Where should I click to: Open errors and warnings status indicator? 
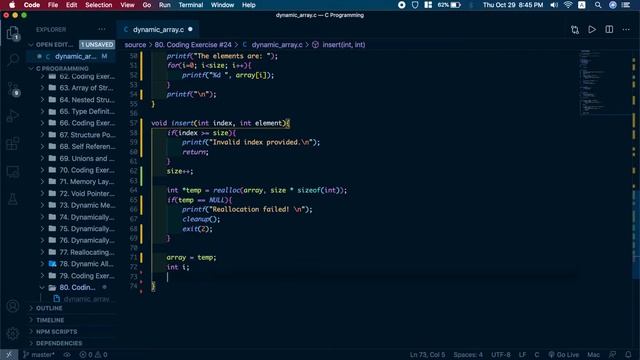click(x=93, y=354)
